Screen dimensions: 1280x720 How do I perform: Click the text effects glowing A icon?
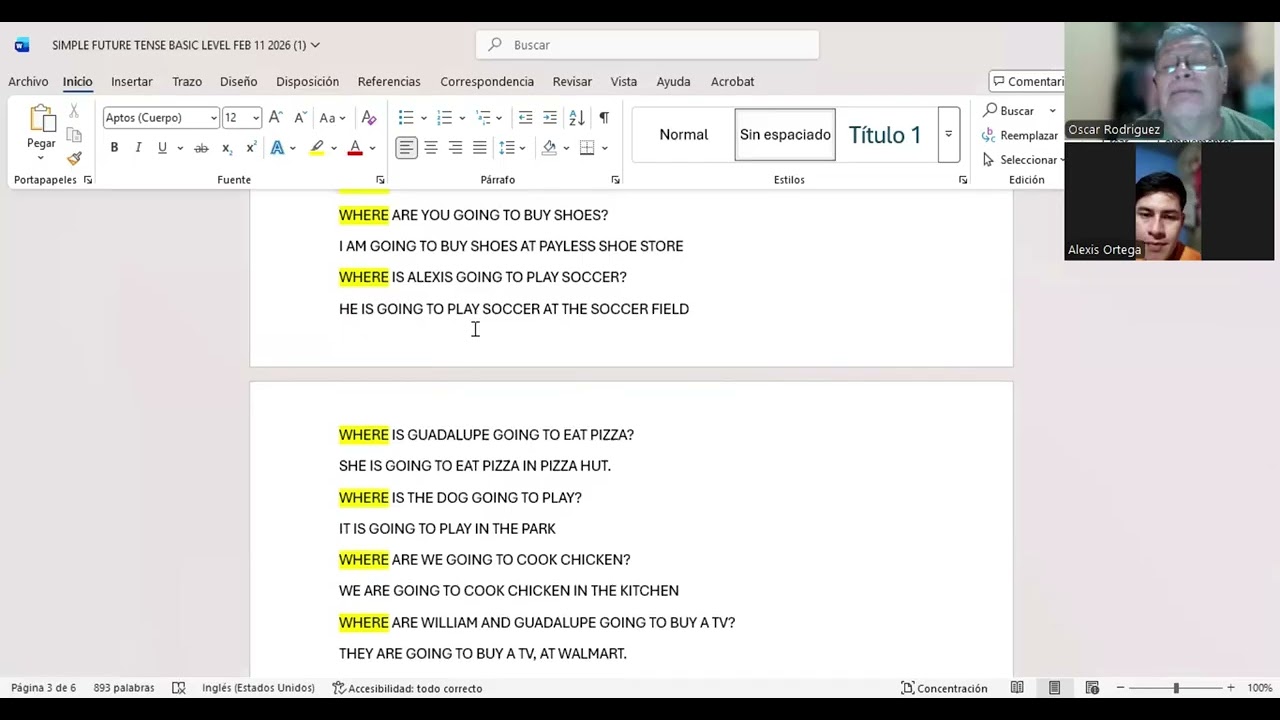(277, 148)
